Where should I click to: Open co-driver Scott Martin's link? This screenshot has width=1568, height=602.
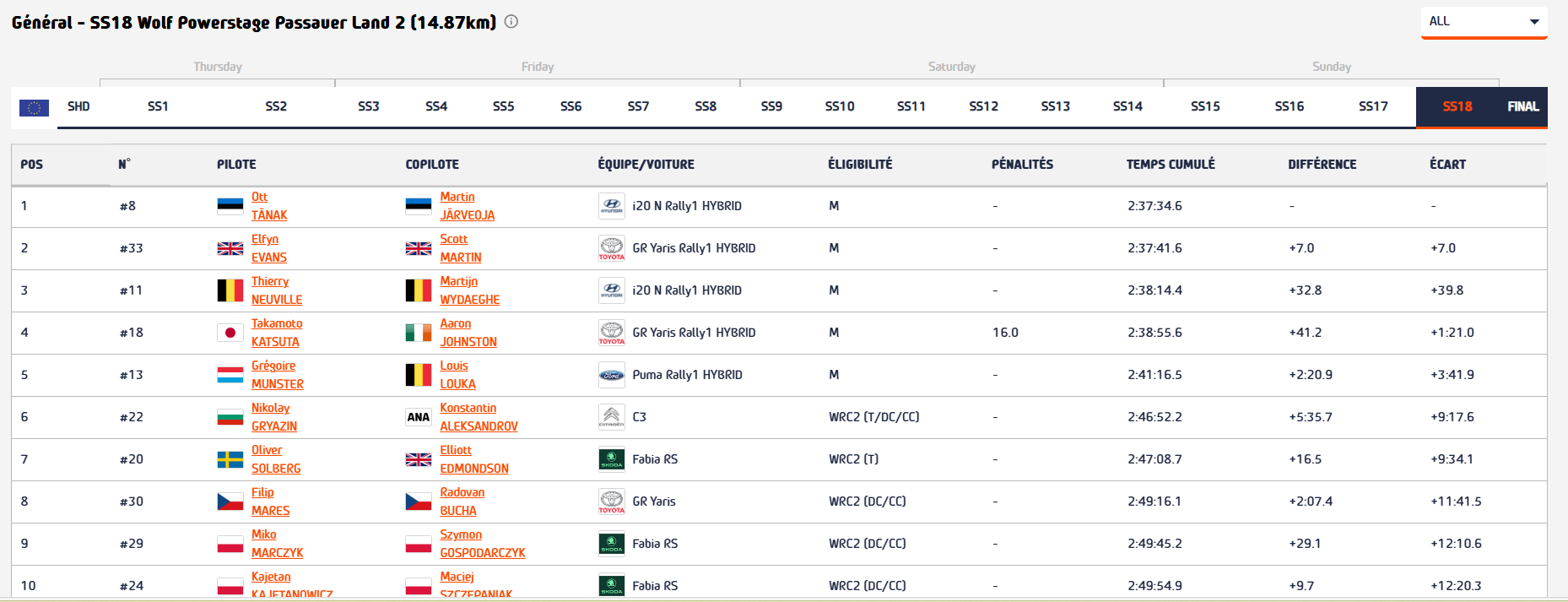[x=460, y=248]
